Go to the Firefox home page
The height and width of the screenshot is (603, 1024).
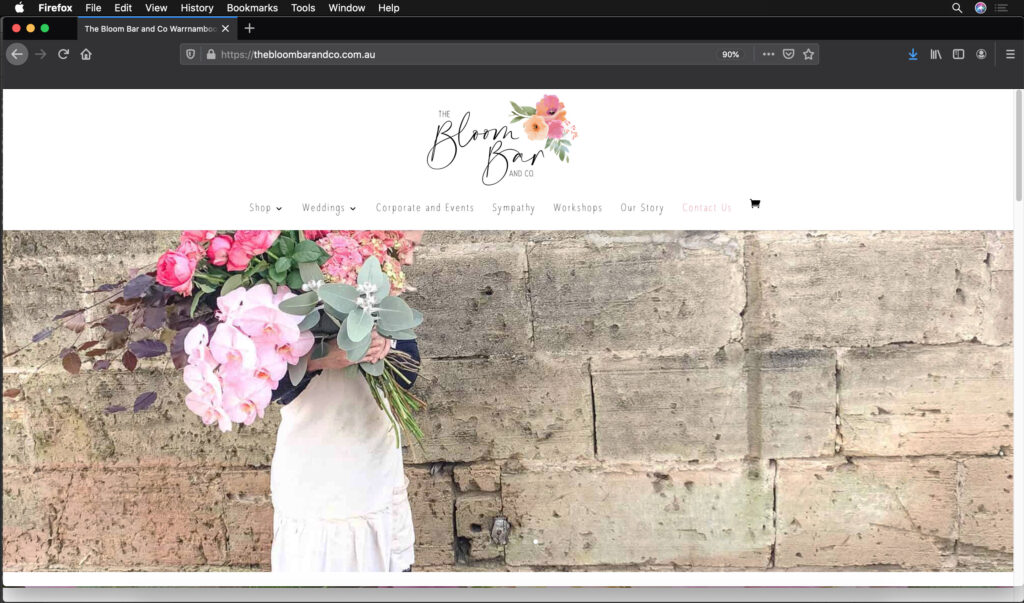coord(86,54)
